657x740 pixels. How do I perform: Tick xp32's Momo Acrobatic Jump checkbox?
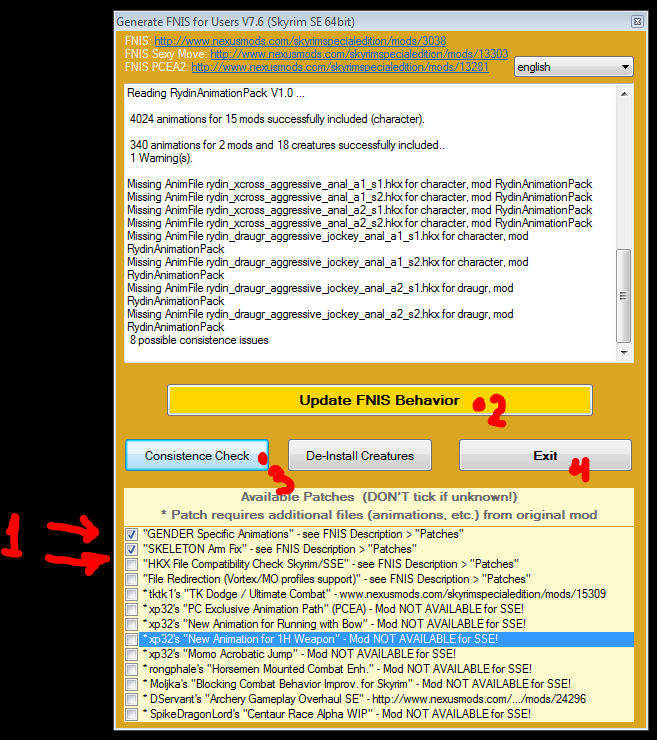coord(132,654)
